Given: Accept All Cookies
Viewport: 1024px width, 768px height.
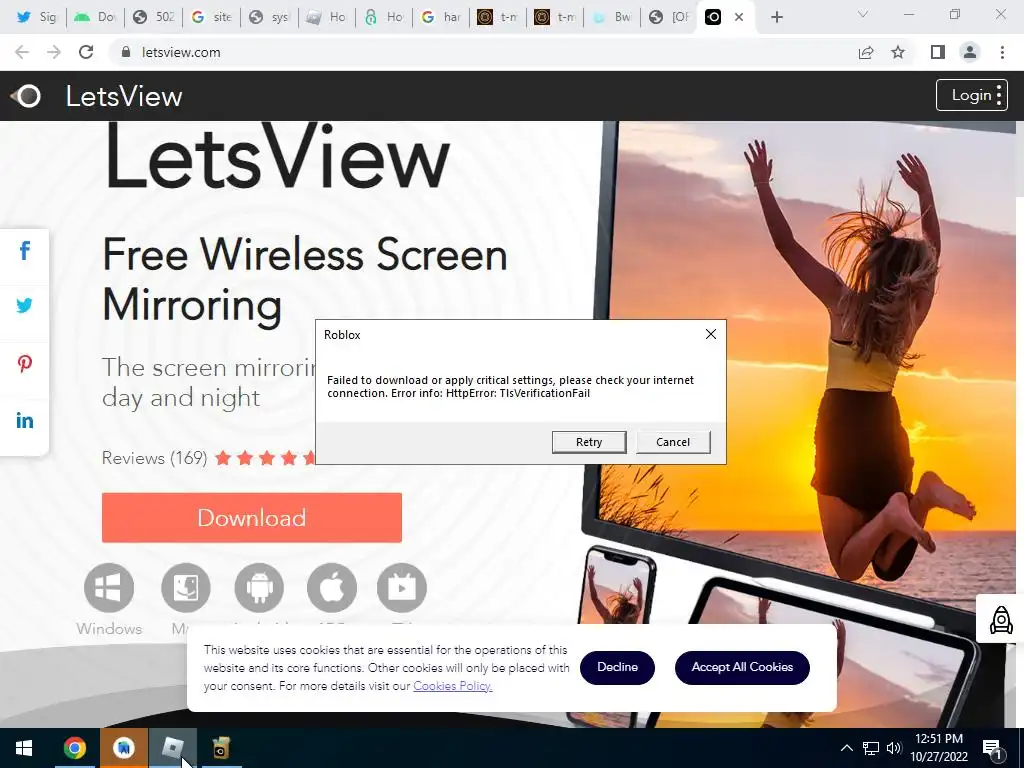Looking at the screenshot, I should pos(742,667).
